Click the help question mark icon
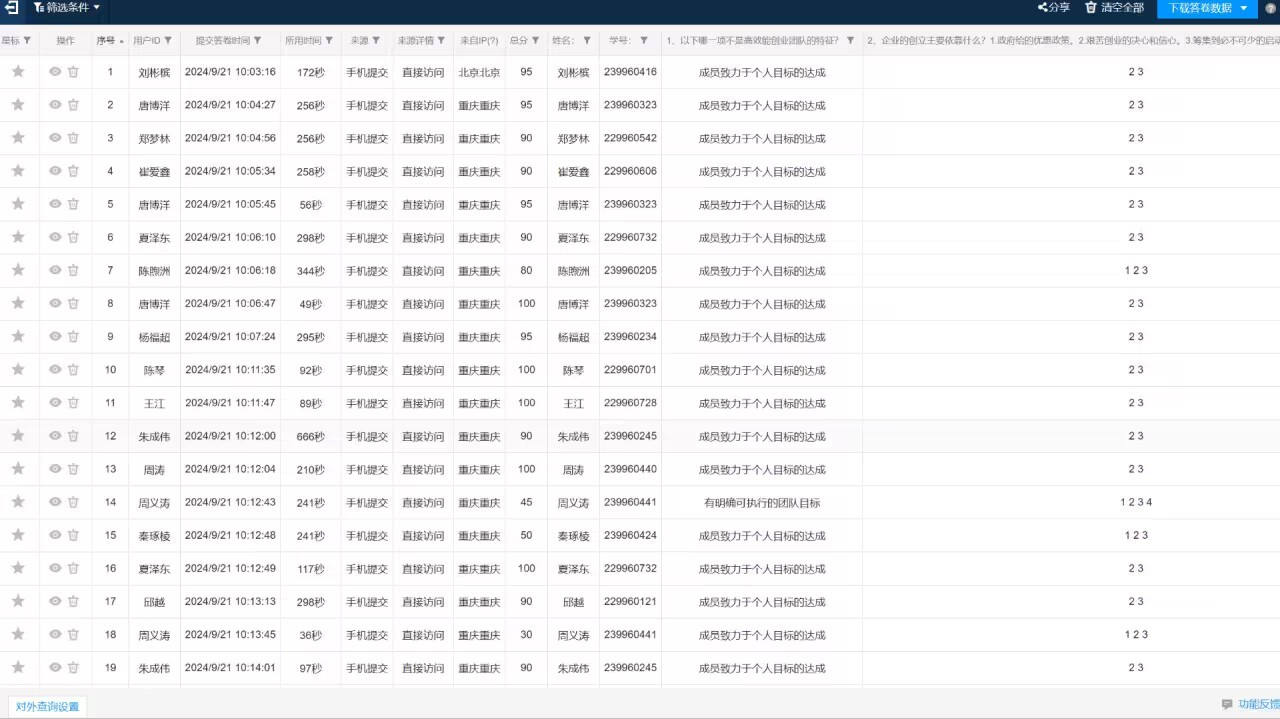 [1271, 8]
